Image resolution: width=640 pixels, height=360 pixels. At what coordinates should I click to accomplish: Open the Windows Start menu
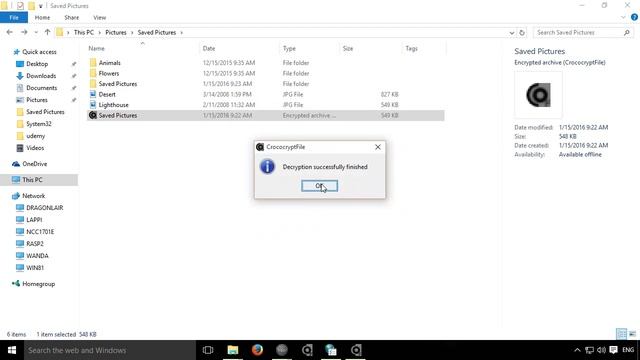(x=12, y=350)
